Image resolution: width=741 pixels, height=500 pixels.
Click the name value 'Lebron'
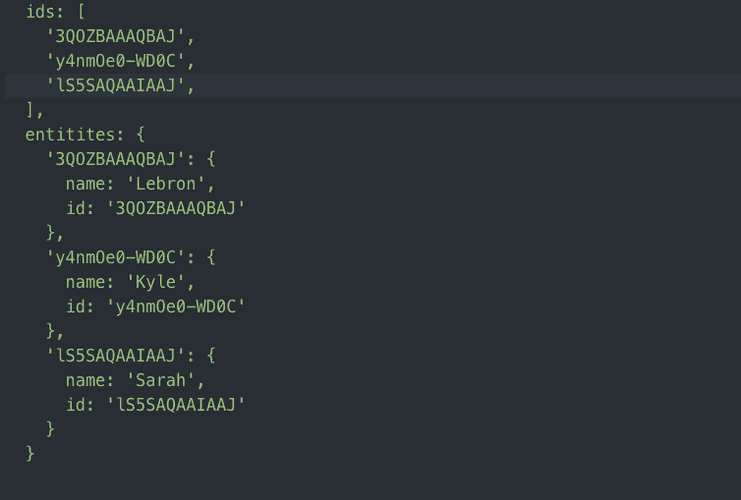[166, 184]
